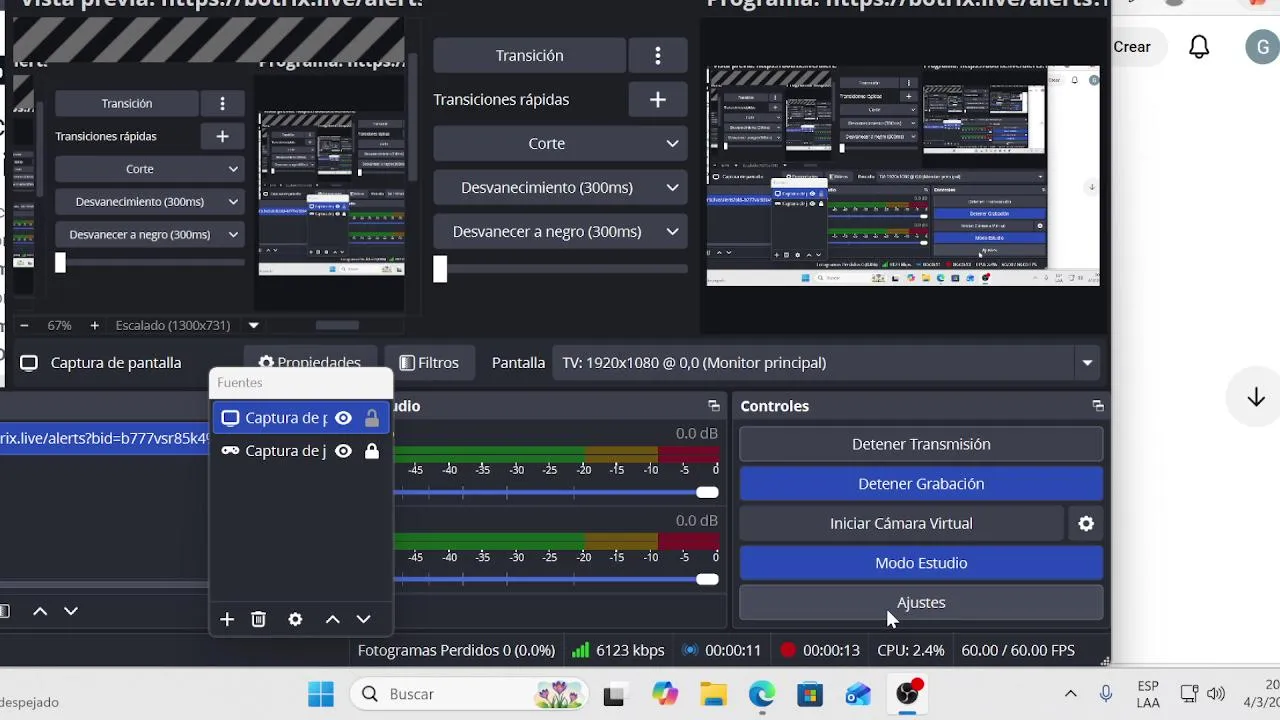The height and width of the screenshot is (720, 1280).
Task: Open Microsoft Edge from the taskbar
Action: (x=762, y=694)
